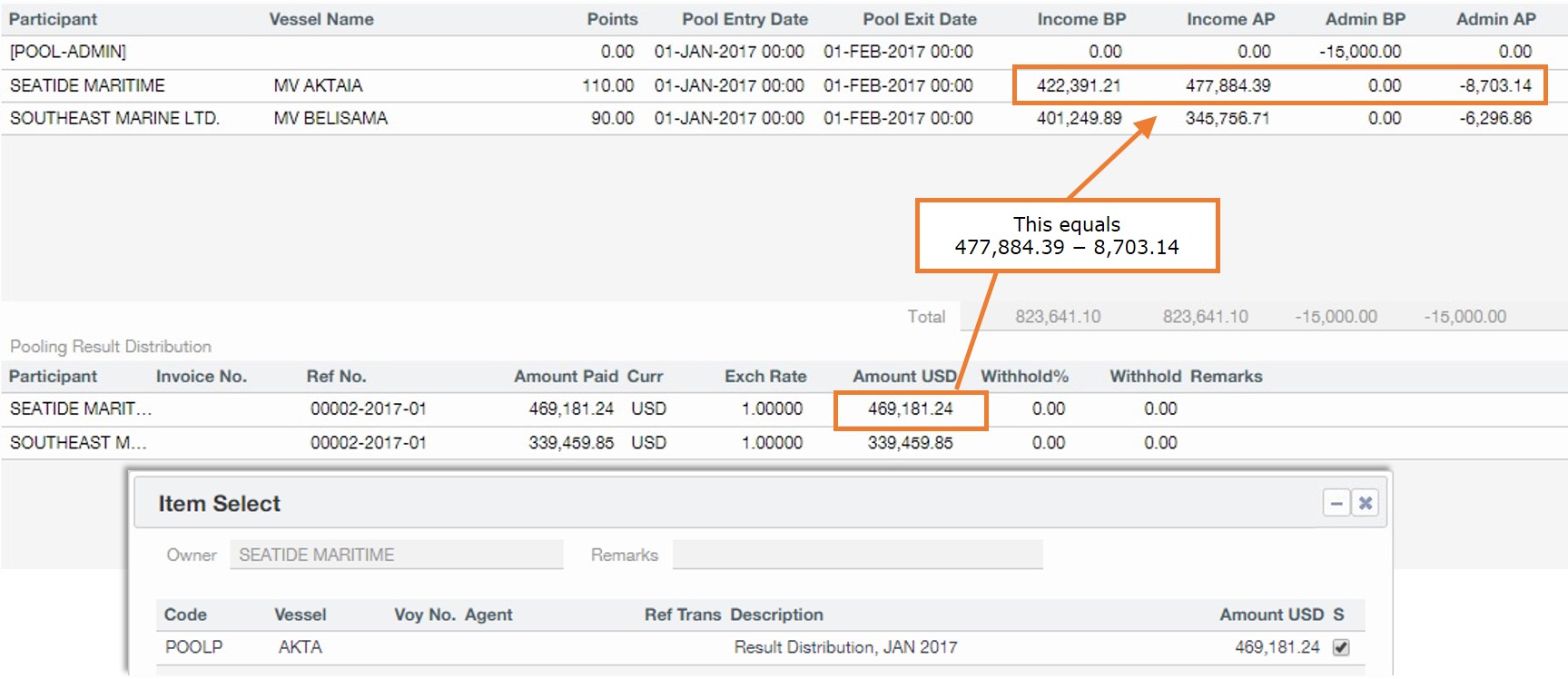1568x679 pixels.
Task: Click the Amount USD header in Item Select
Action: [x=1271, y=615]
